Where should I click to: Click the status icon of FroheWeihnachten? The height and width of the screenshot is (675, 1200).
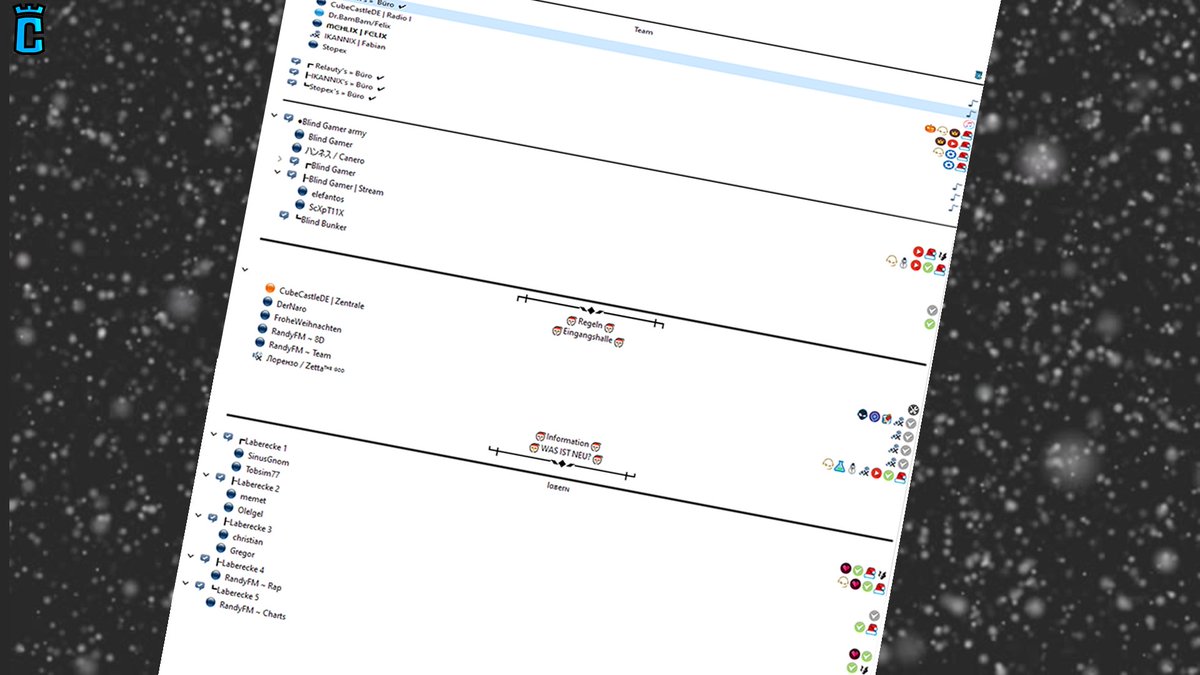tap(265, 315)
